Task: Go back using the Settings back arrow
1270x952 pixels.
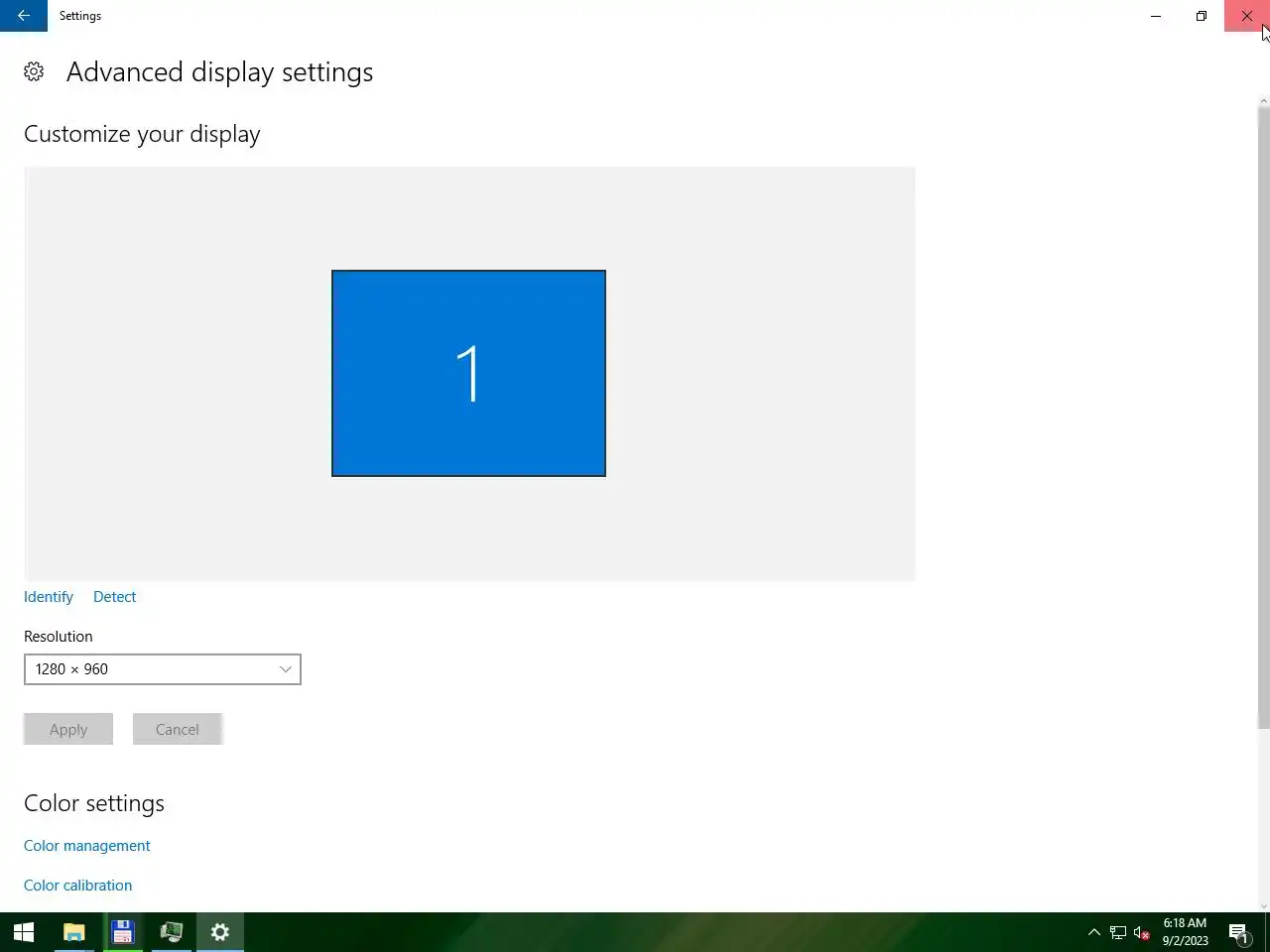Action: (x=24, y=16)
